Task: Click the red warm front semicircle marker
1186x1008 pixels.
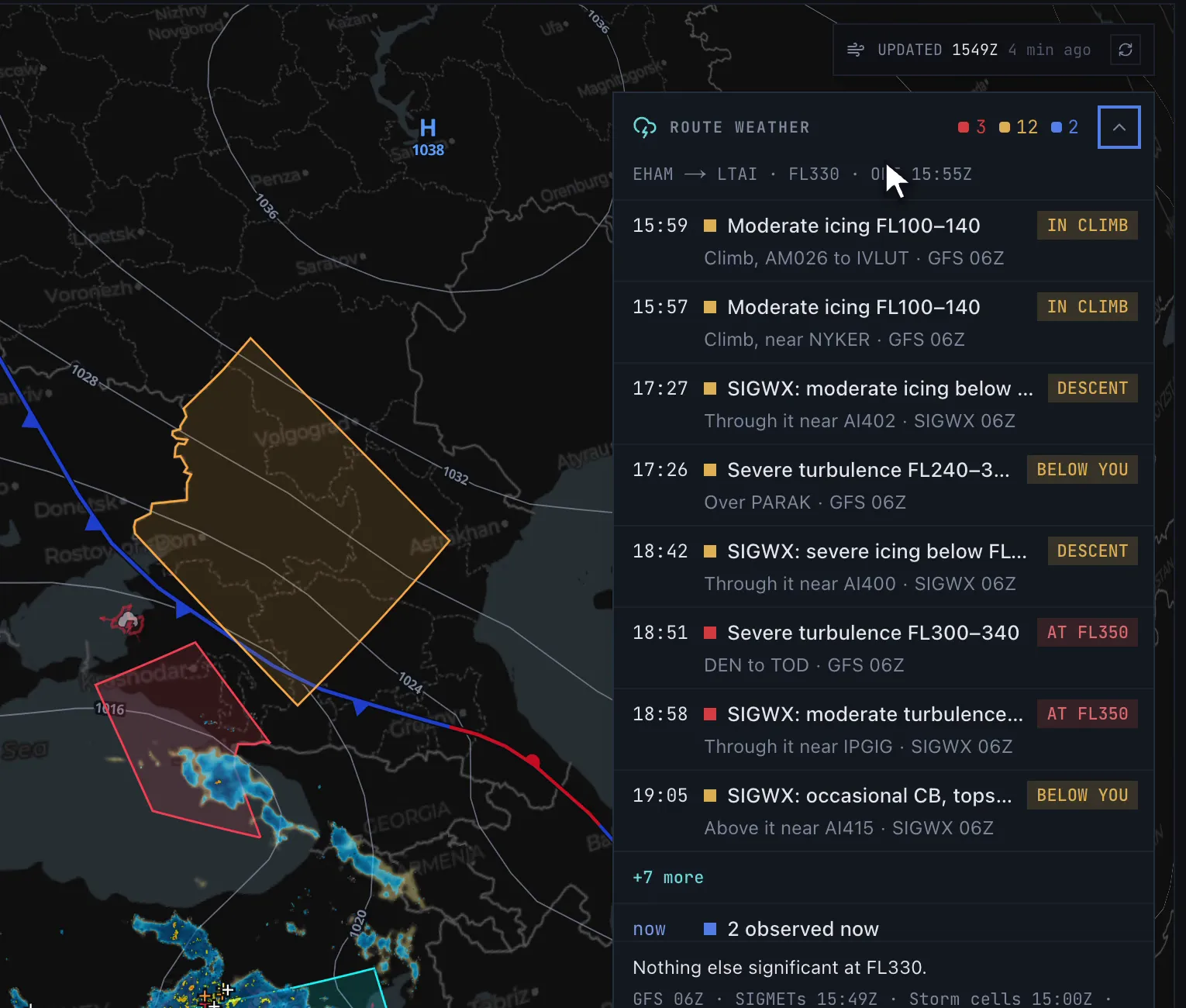Action: pyautogui.click(x=533, y=761)
